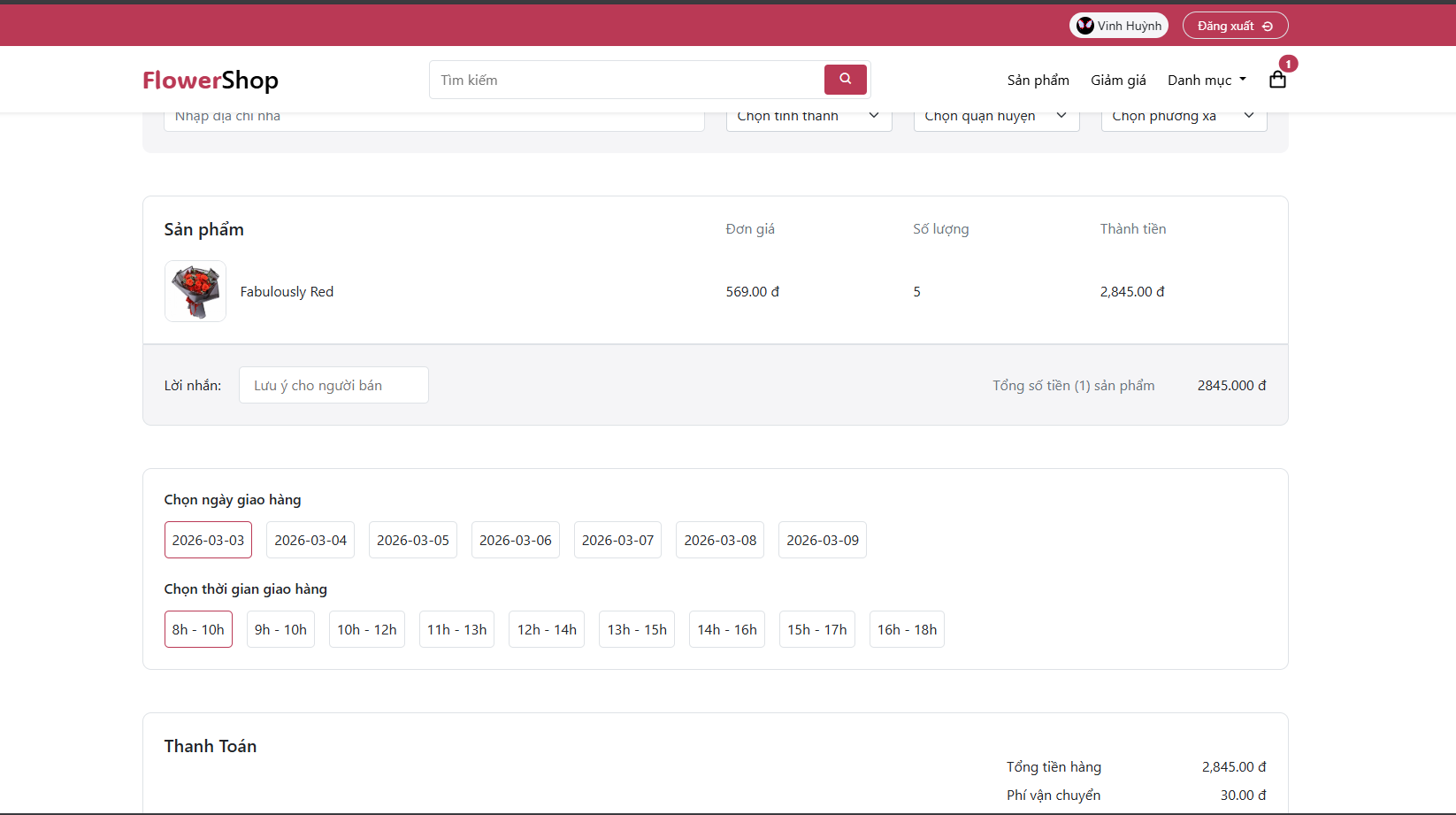Pick the 14h - 16h time slot

click(x=727, y=630)
